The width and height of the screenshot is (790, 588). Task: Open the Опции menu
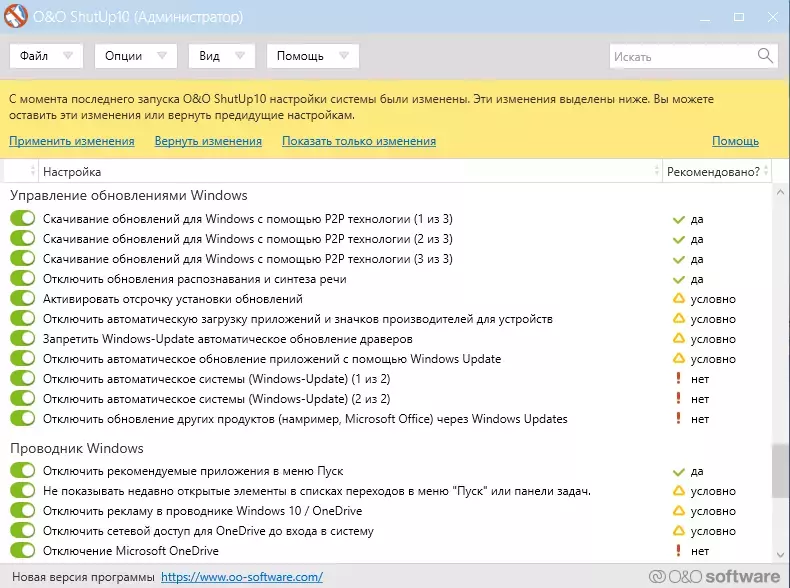click(x=136, y=55)
